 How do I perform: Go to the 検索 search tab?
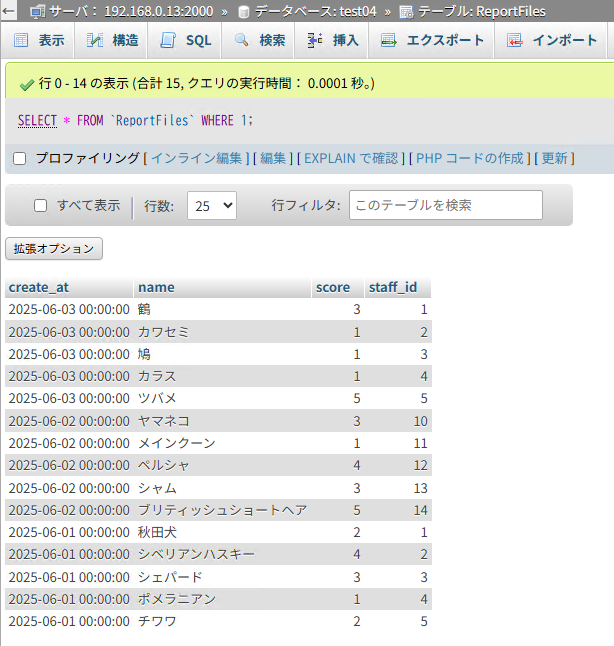(258, 40)
